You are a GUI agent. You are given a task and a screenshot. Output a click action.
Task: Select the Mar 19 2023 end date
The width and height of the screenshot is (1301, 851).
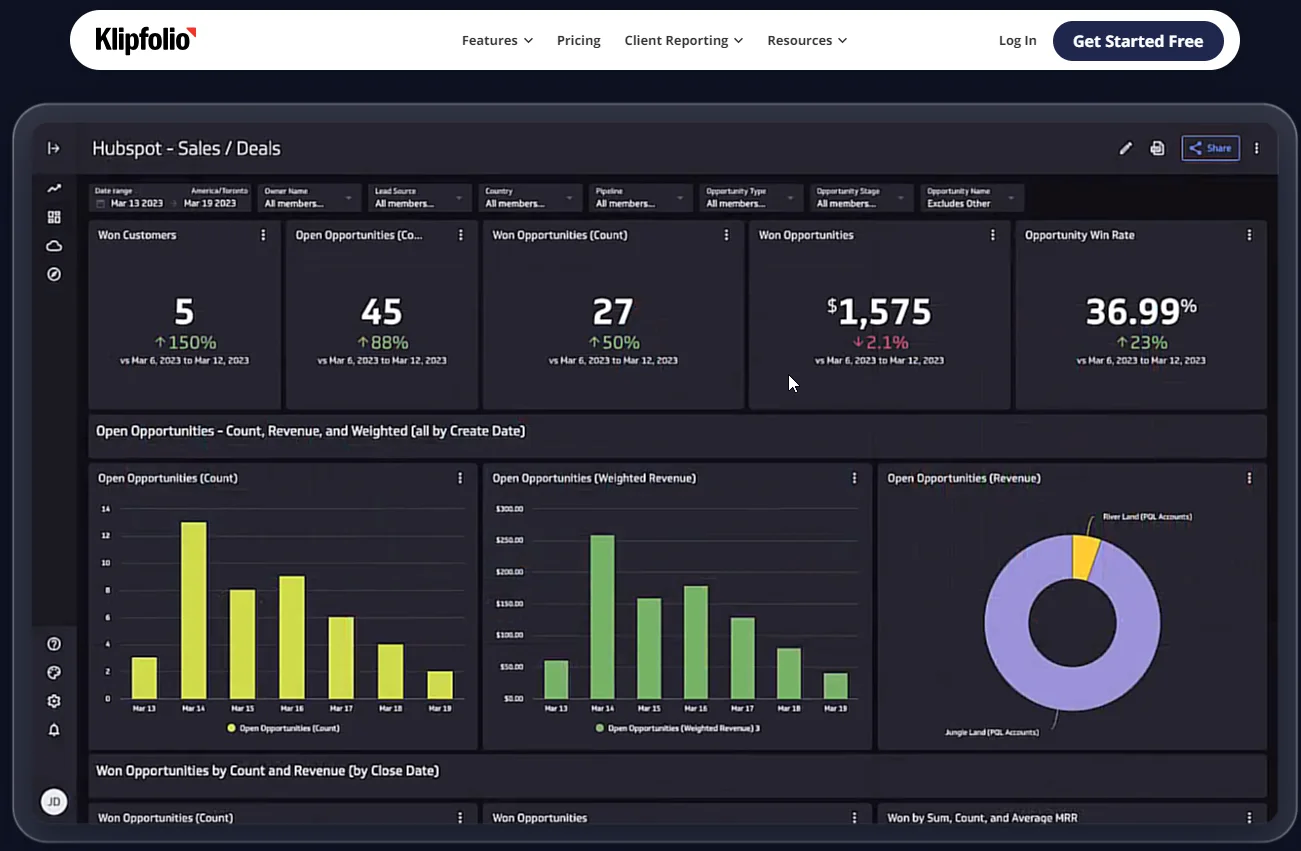pos(211,203)
